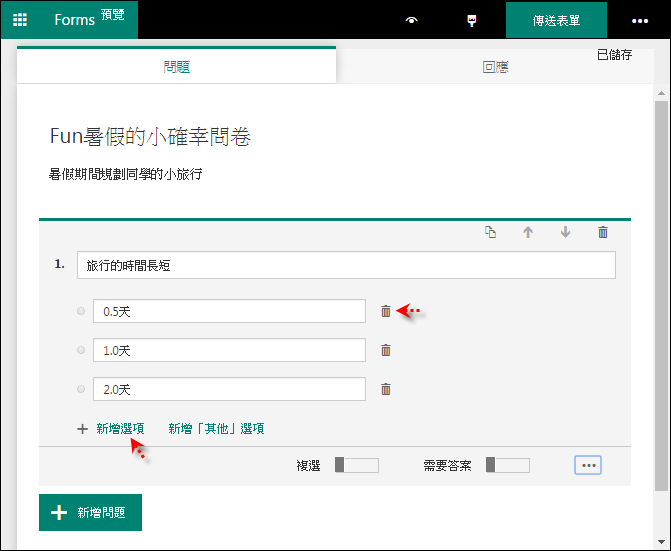Edit the 0.5天 option field
This screenshot has height=551, width=671.
tap(229, 311)
